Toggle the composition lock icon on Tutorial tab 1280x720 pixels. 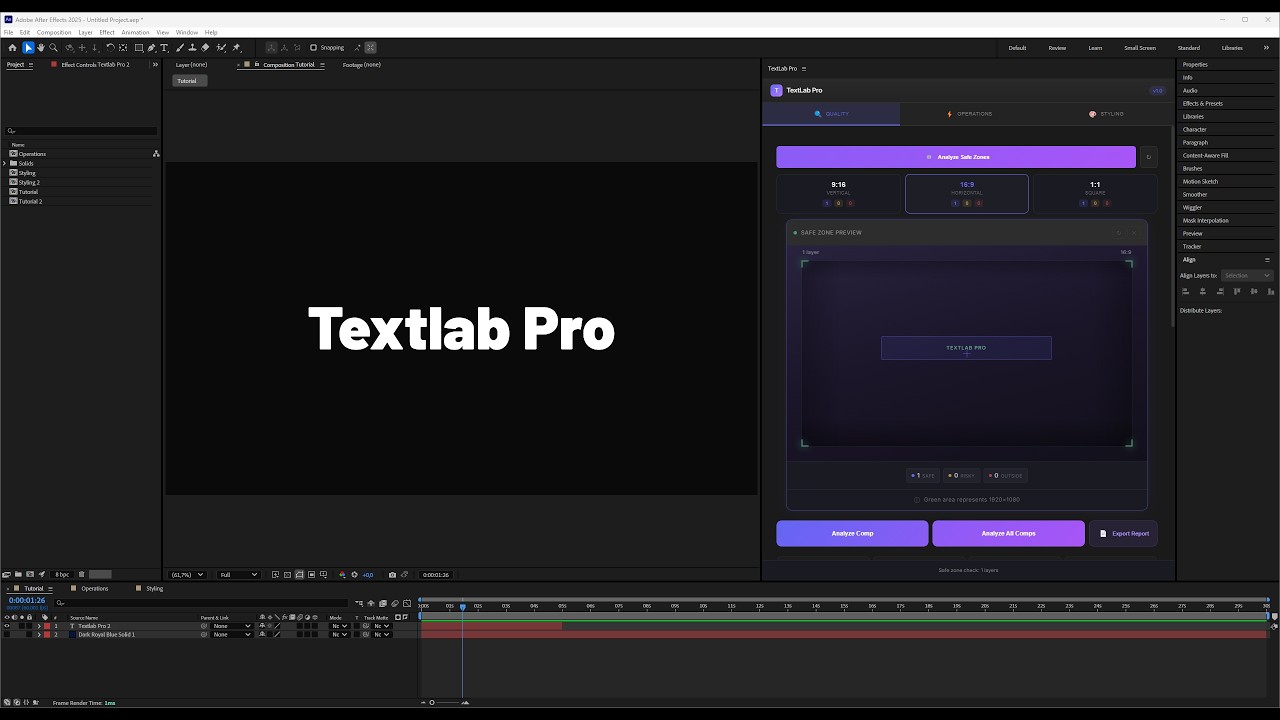click(x=257, y=65)
